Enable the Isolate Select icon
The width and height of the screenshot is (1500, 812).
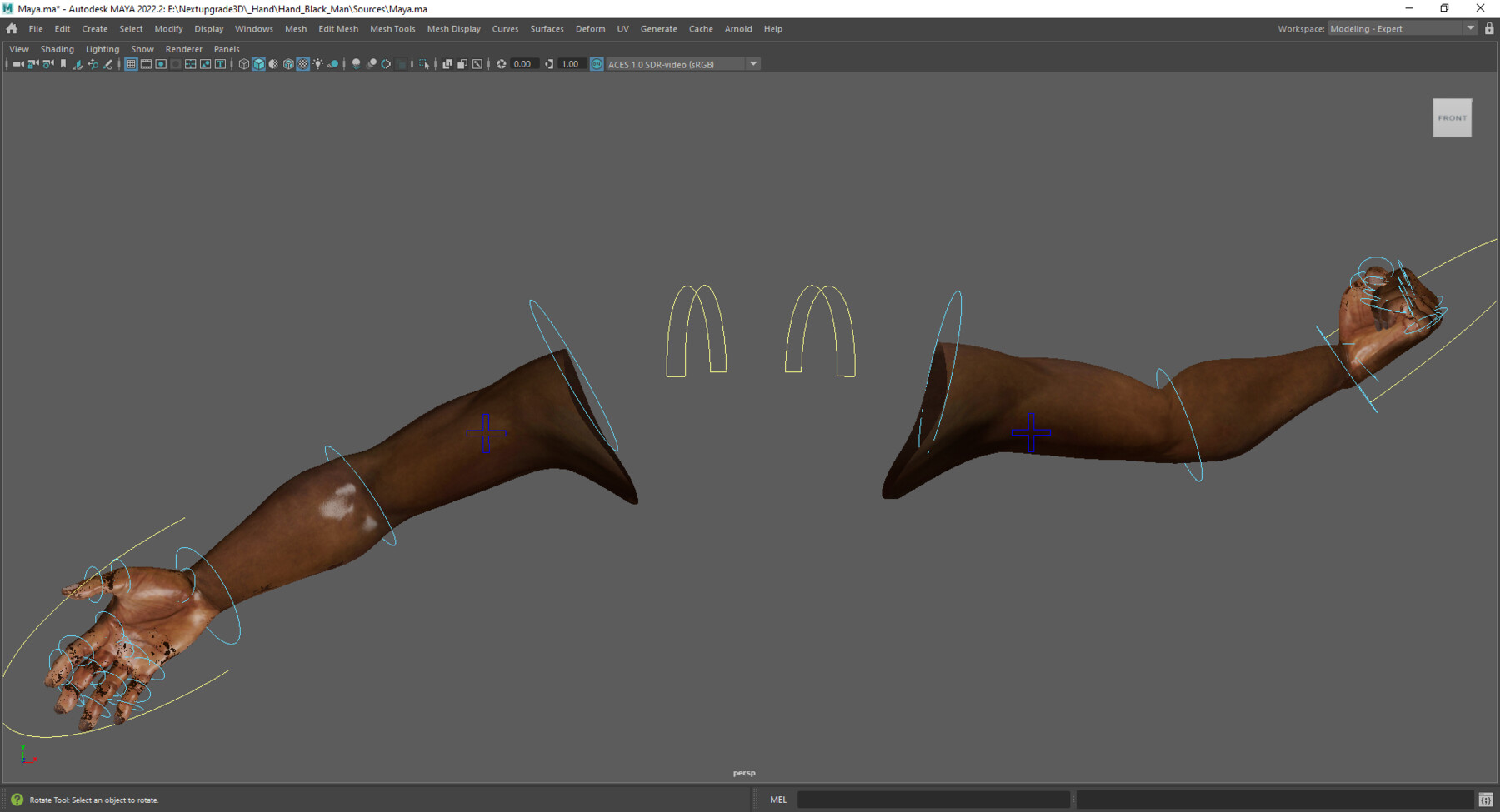(x=426, y=64)
